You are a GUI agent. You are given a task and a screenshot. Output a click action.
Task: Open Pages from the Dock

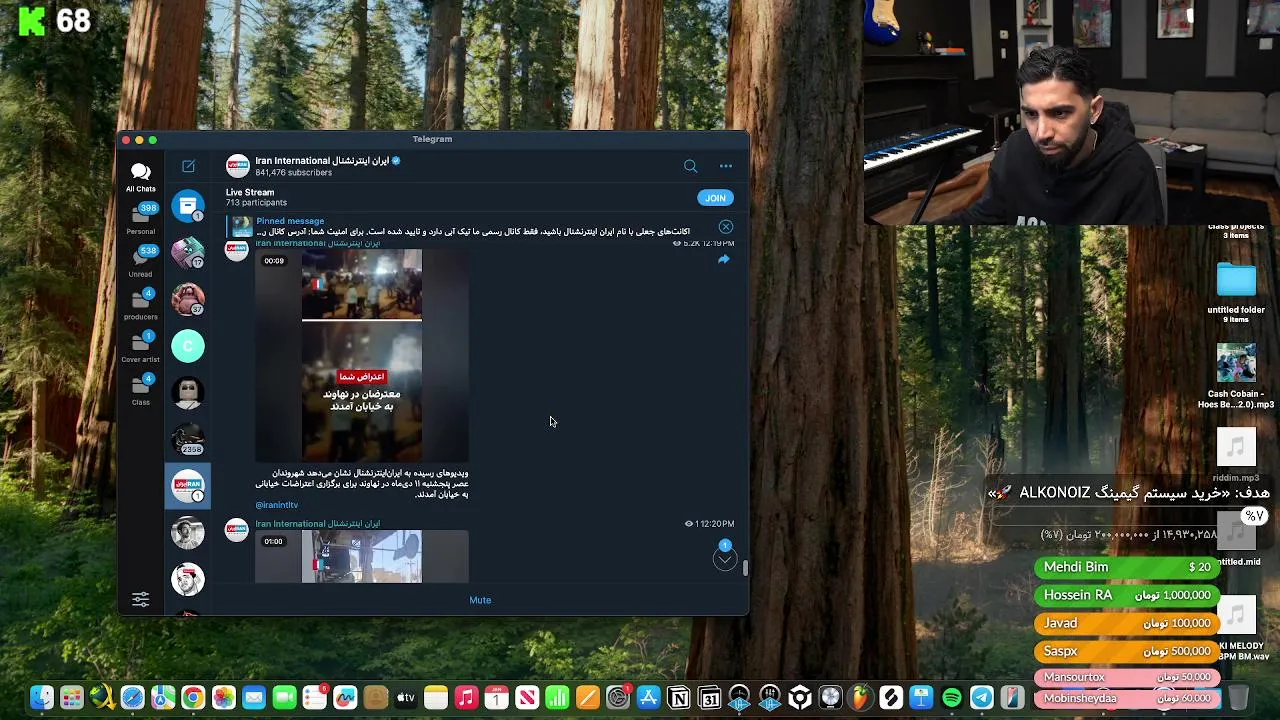[x=588, y=698]
